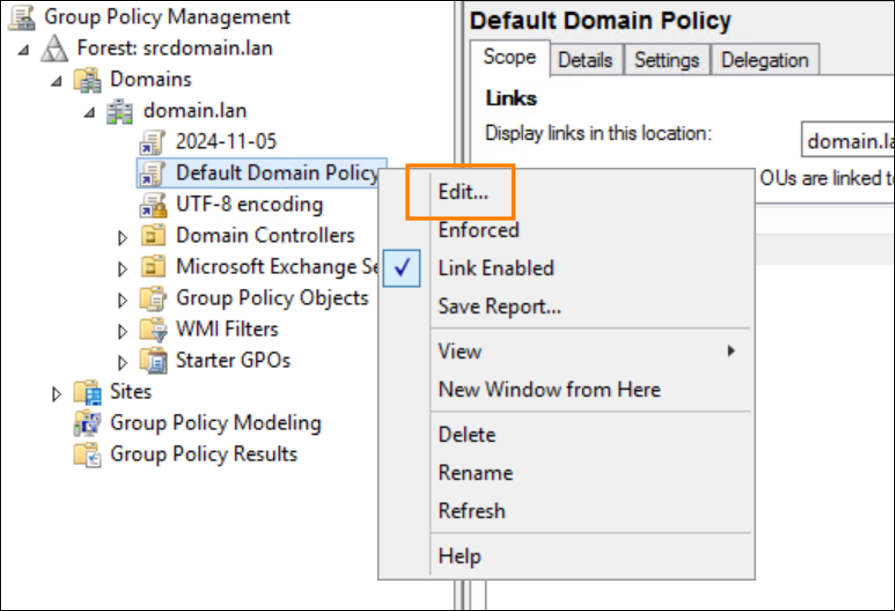Click the Group Policy Results icon
Image resolution: width=895 pixels, height=611 pixels.
[x=88, y=455]
